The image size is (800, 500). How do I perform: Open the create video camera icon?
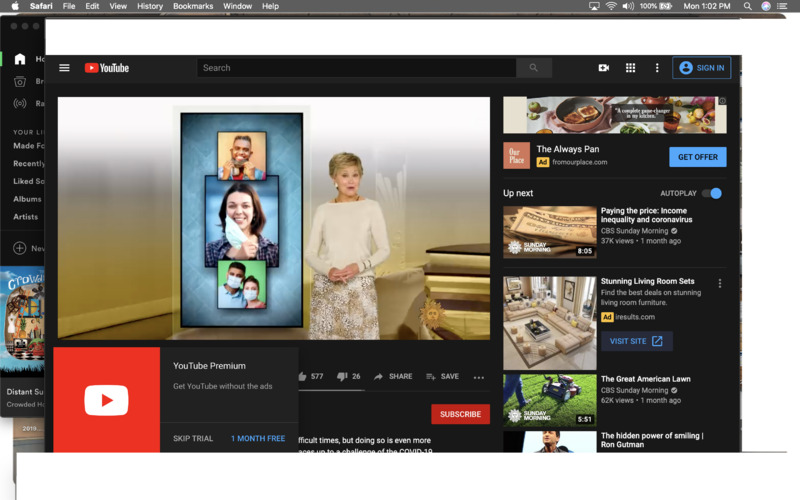(604, 68)
